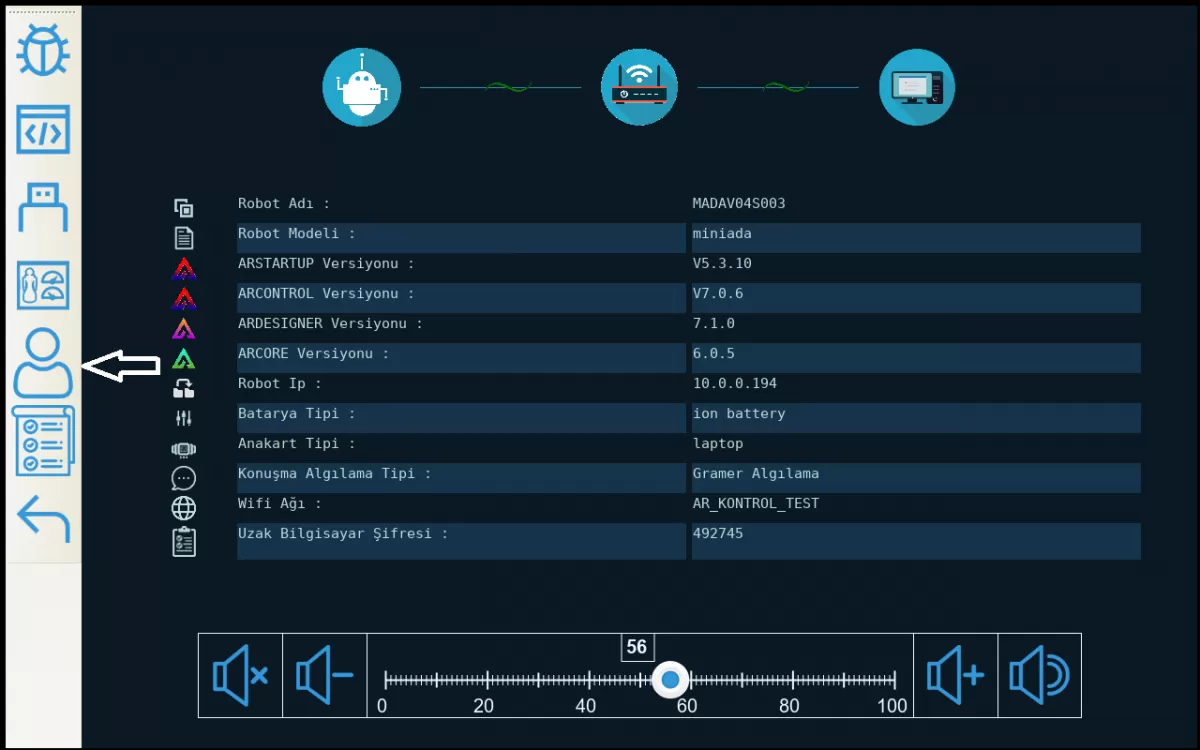Click the Robot Adı value MADAV04S003
The image size is (1200, 750).
[x=739, y=204]
